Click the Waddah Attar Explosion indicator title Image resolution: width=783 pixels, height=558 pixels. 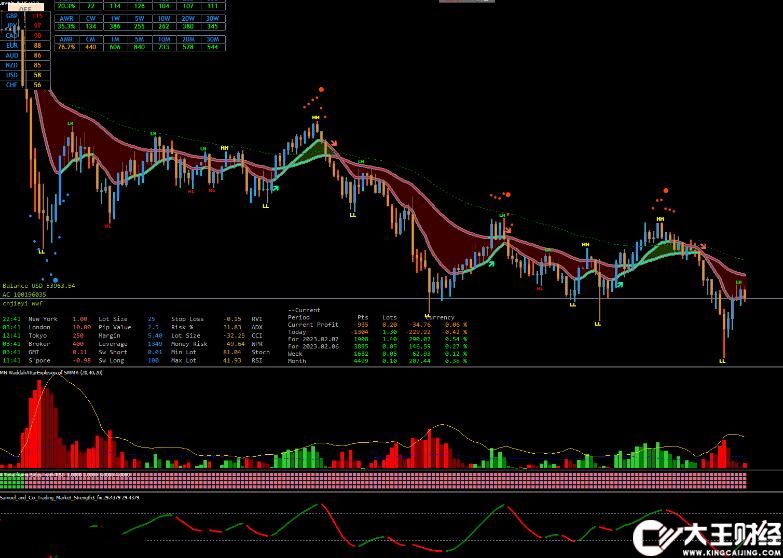pos(52,373)
